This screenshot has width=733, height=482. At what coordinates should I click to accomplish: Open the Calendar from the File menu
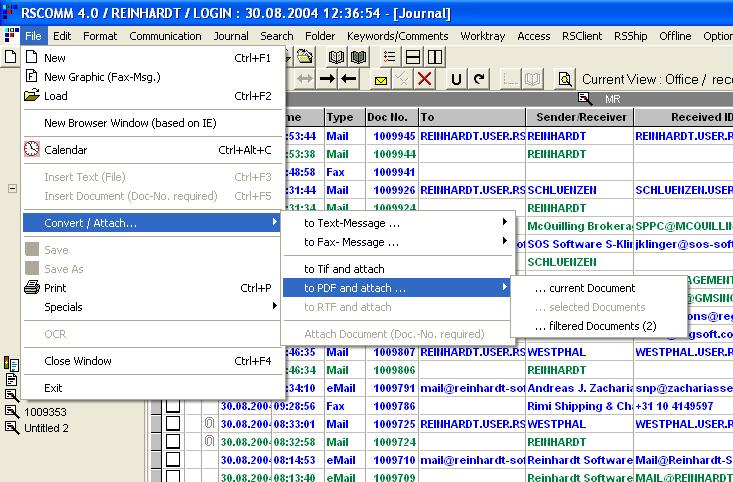pos(66,150)
